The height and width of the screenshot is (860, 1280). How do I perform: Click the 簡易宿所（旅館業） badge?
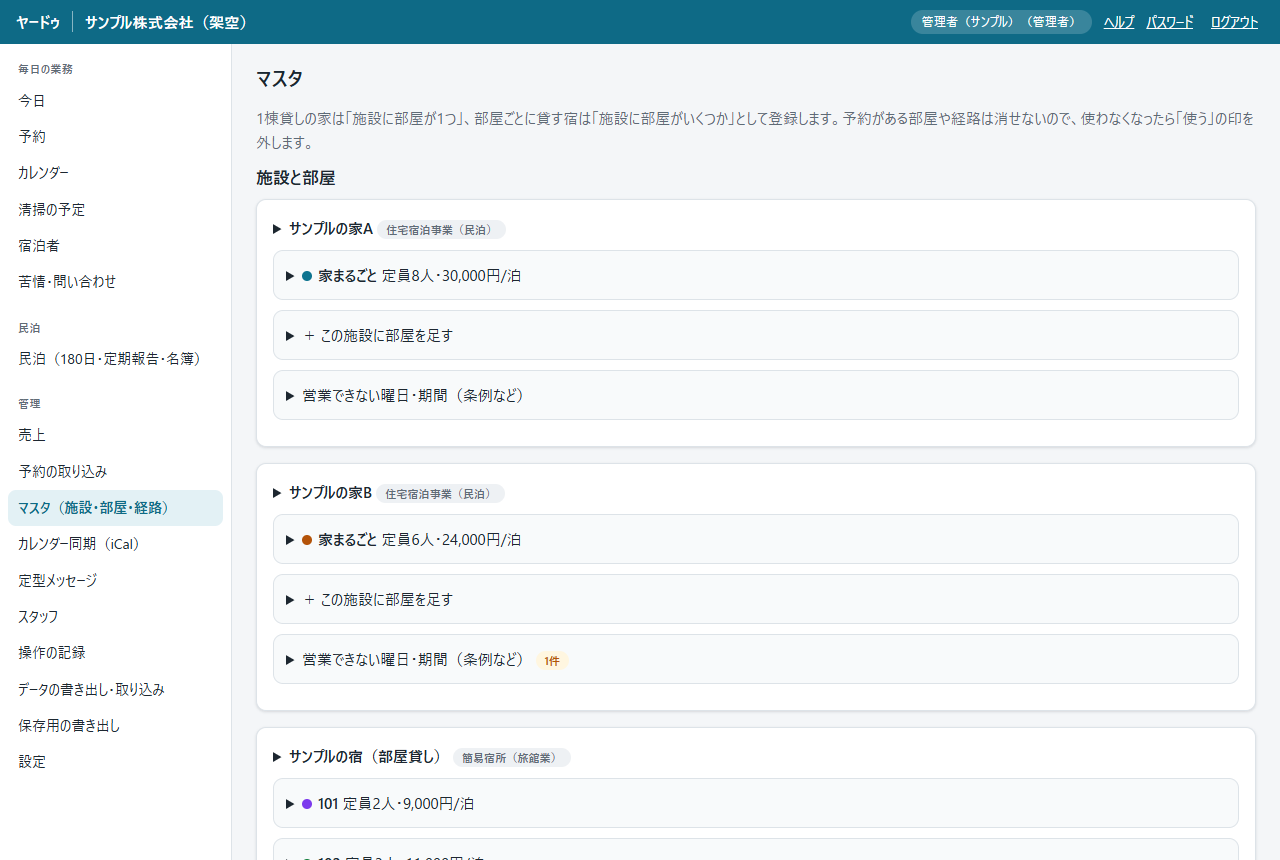pyautogui.click(x=512, y=758)
